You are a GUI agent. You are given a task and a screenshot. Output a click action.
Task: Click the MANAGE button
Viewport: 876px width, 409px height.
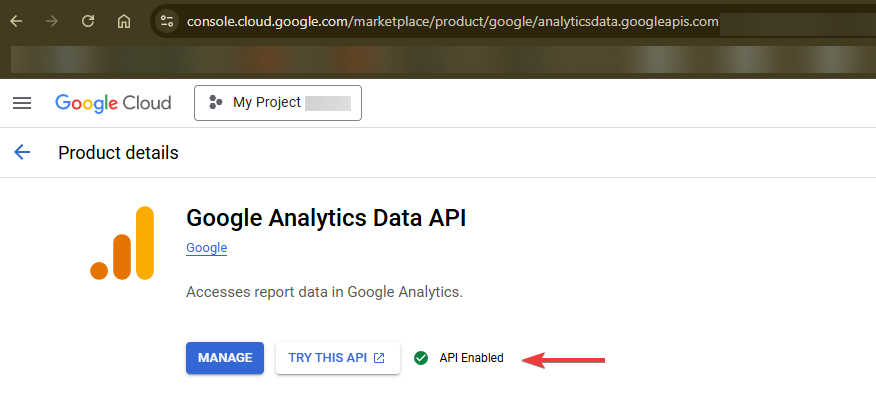pos(225,358)
